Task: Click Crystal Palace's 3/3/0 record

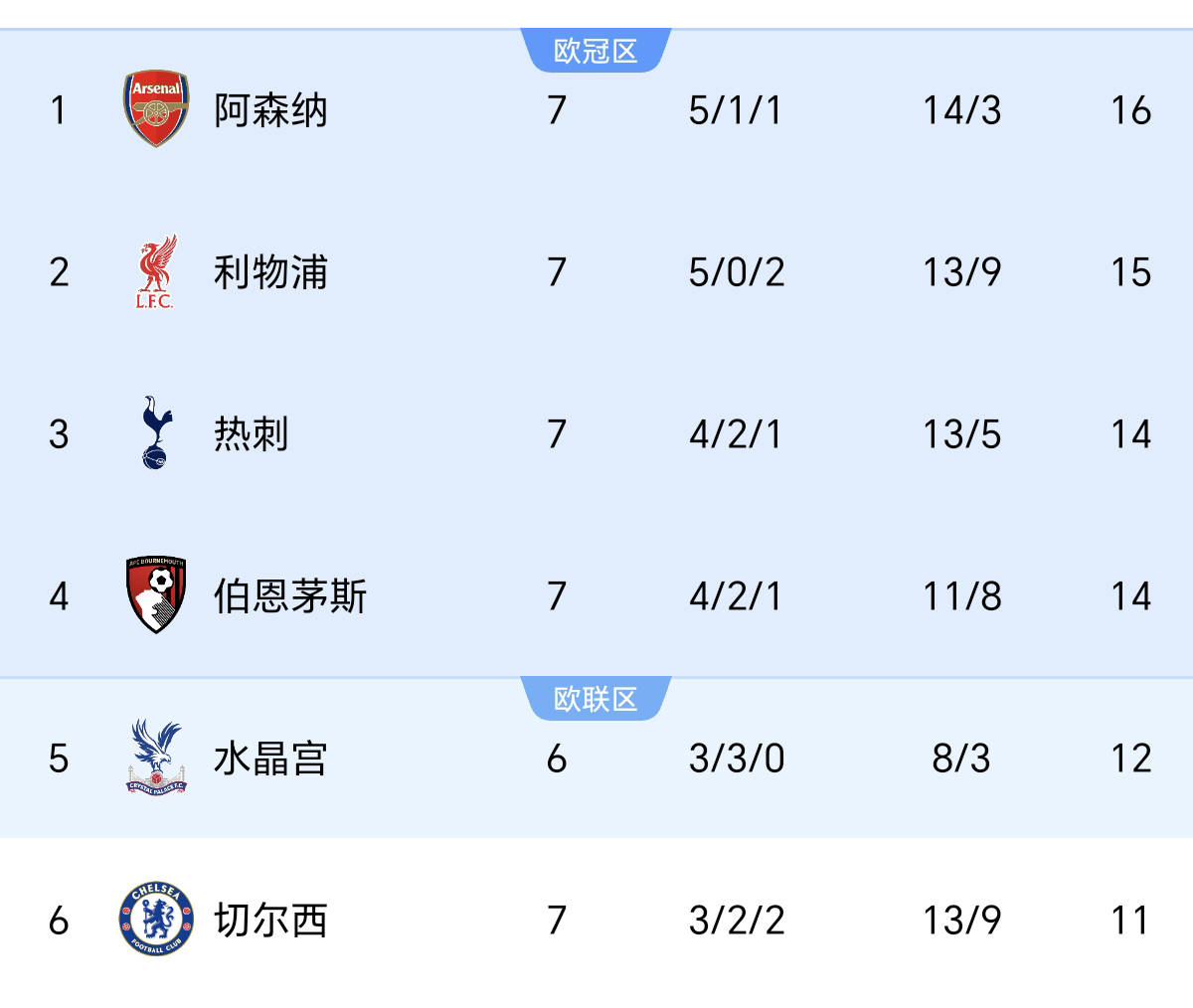Action: (736, 758)
